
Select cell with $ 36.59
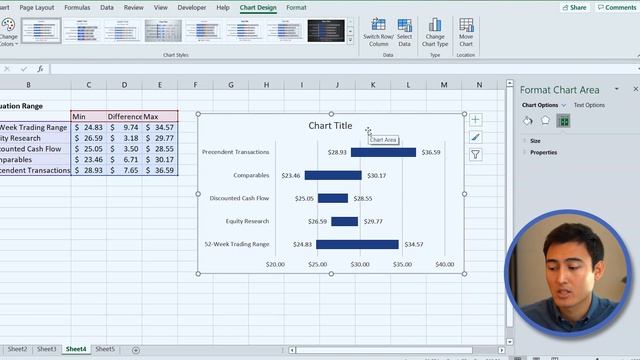pyautogui.click(x=160, y=170)
